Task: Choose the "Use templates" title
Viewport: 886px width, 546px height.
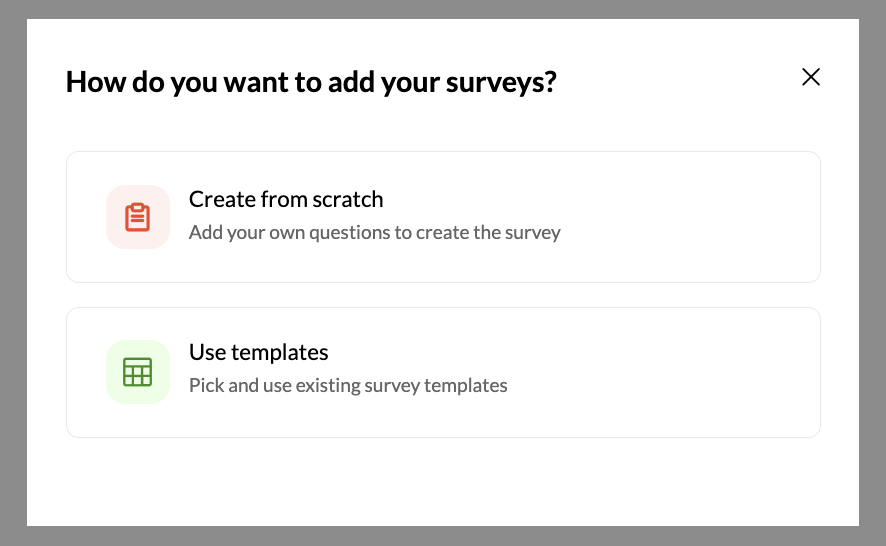Action: 258,352
